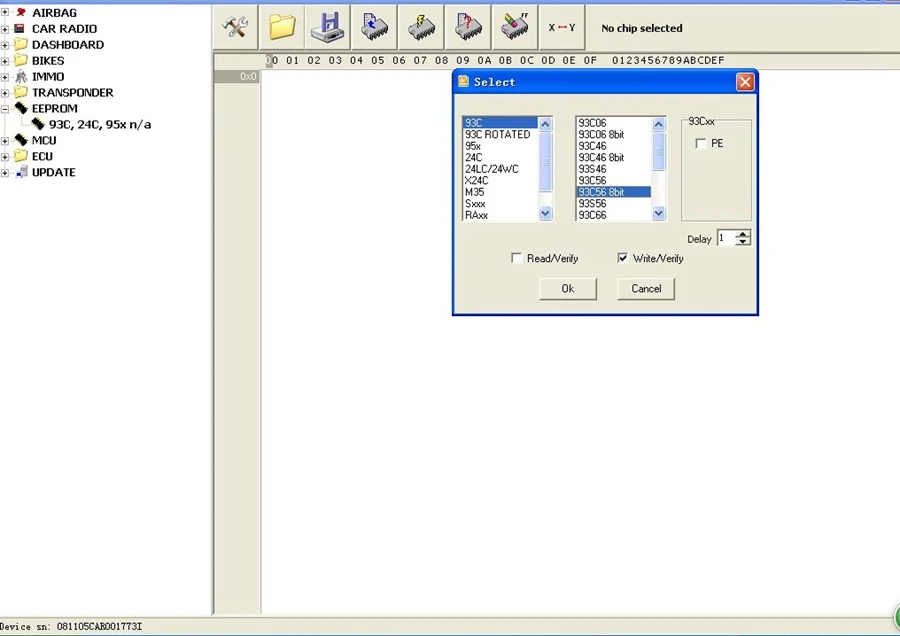Viewport: 900px width, 636px height.
Task: Expand the CAR RADIO tree node
Action: [5, 28]
